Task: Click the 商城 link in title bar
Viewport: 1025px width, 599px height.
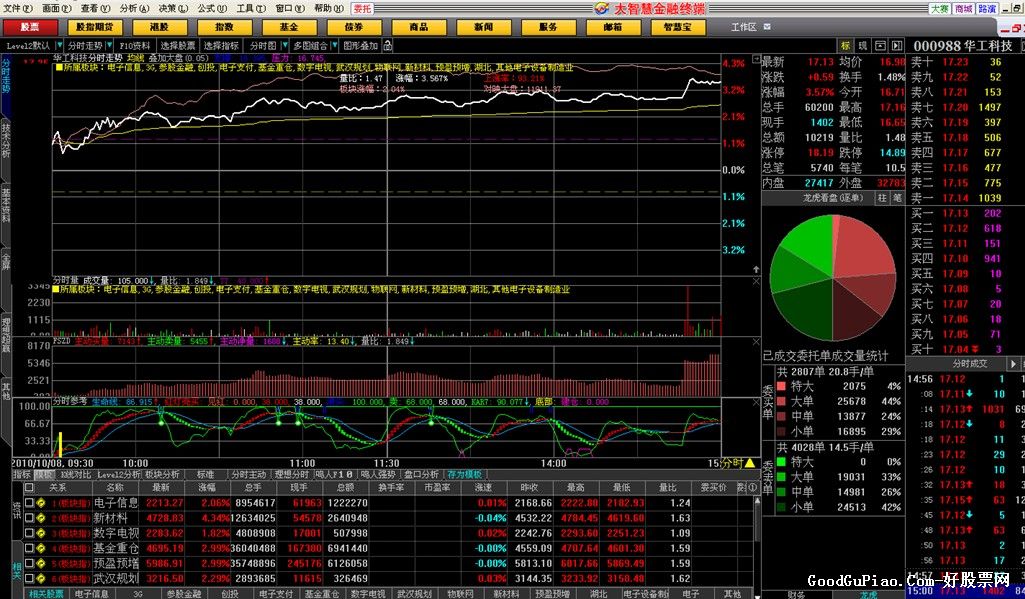Action: pos(964,9)
